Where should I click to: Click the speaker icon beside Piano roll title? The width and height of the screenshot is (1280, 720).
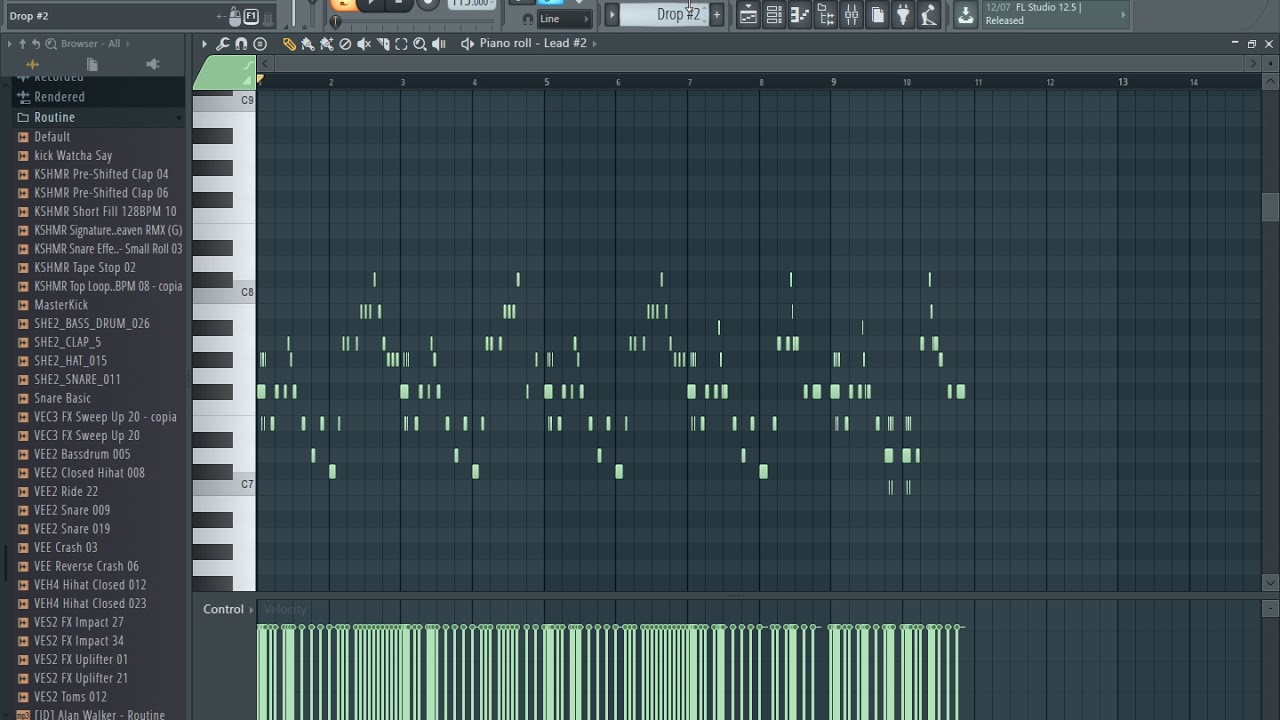[467, 44]
